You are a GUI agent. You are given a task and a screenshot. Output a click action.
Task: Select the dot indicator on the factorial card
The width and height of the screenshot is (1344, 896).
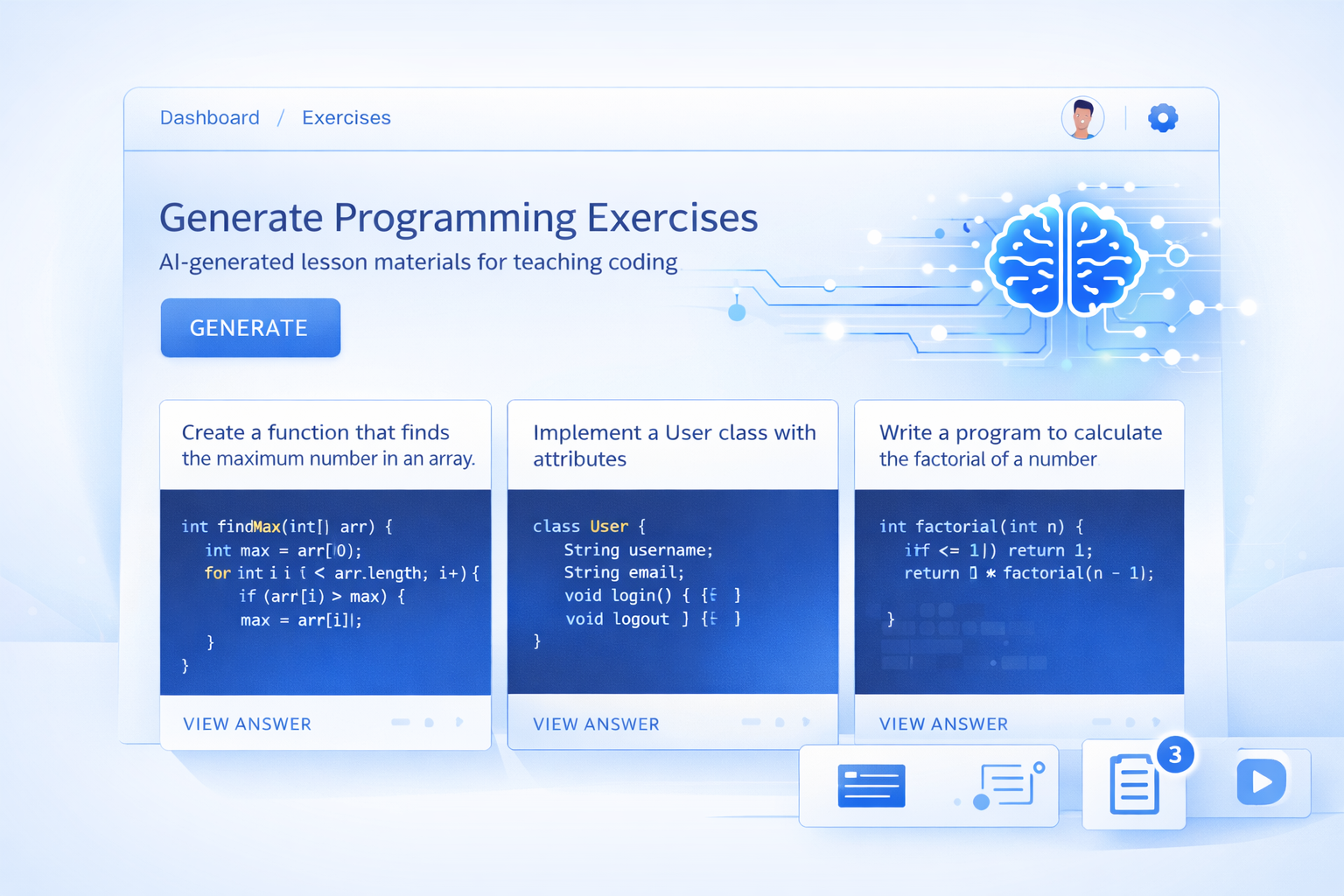click(x=1130, y=723)
